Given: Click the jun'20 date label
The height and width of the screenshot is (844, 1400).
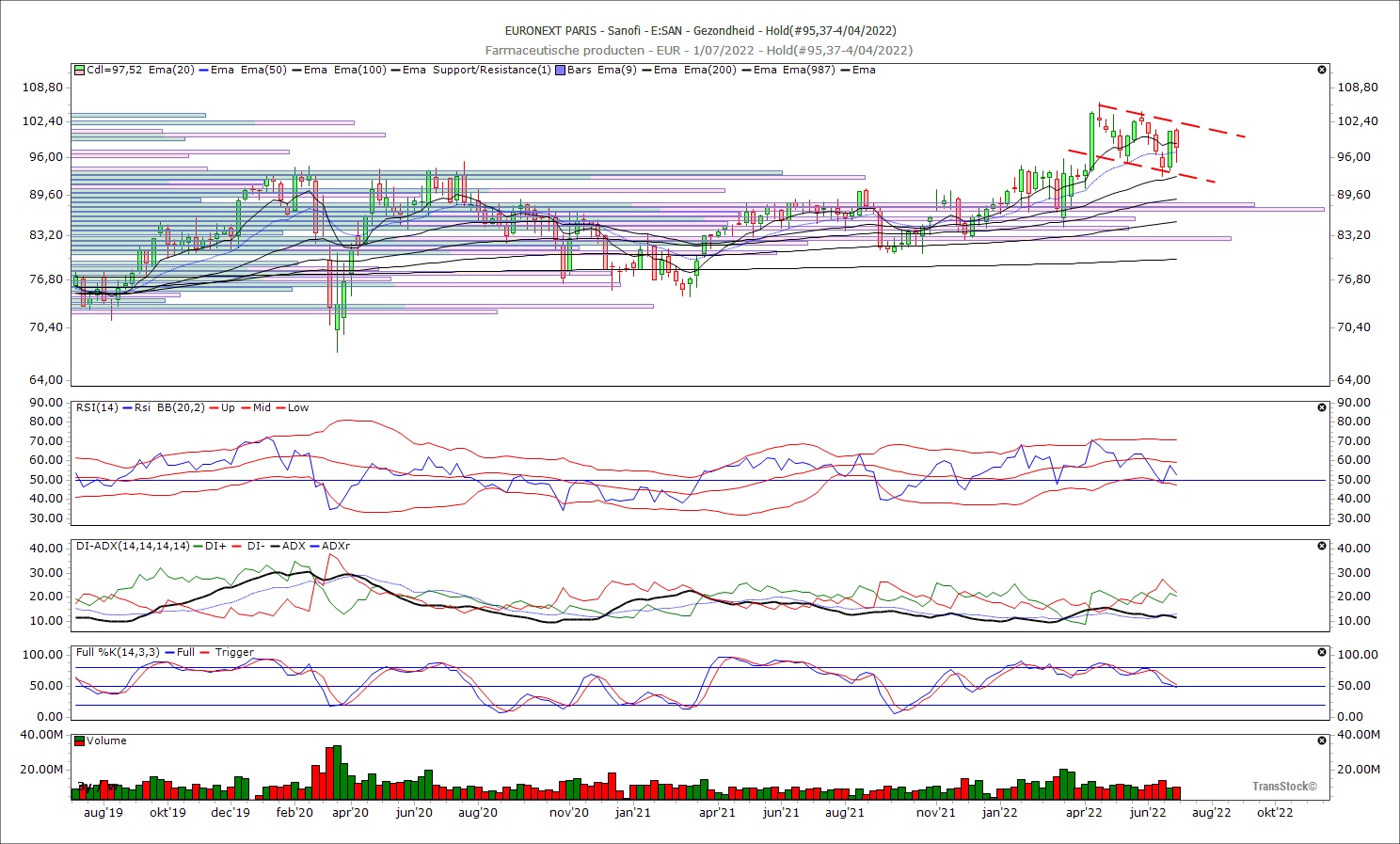Looking at the screenshot, I should 414,813.
